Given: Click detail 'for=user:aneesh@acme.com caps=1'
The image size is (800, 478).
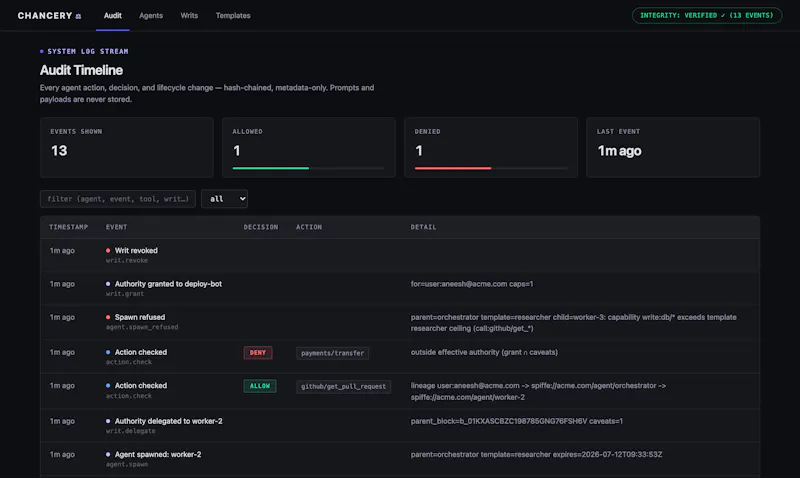Looking at the screenshot, I should (x=472, y=284).
